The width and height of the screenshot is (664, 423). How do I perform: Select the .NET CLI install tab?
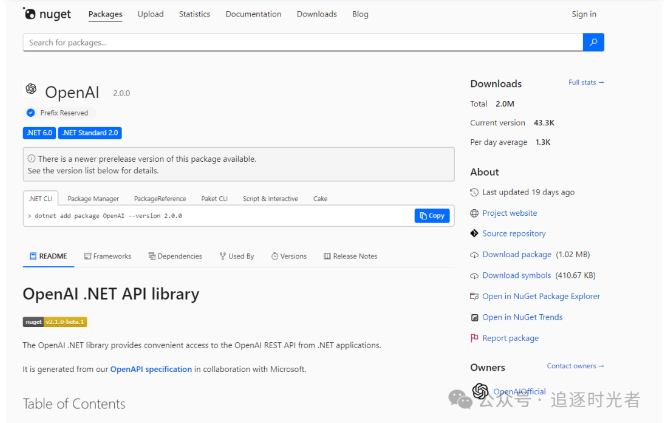[41, 198]
